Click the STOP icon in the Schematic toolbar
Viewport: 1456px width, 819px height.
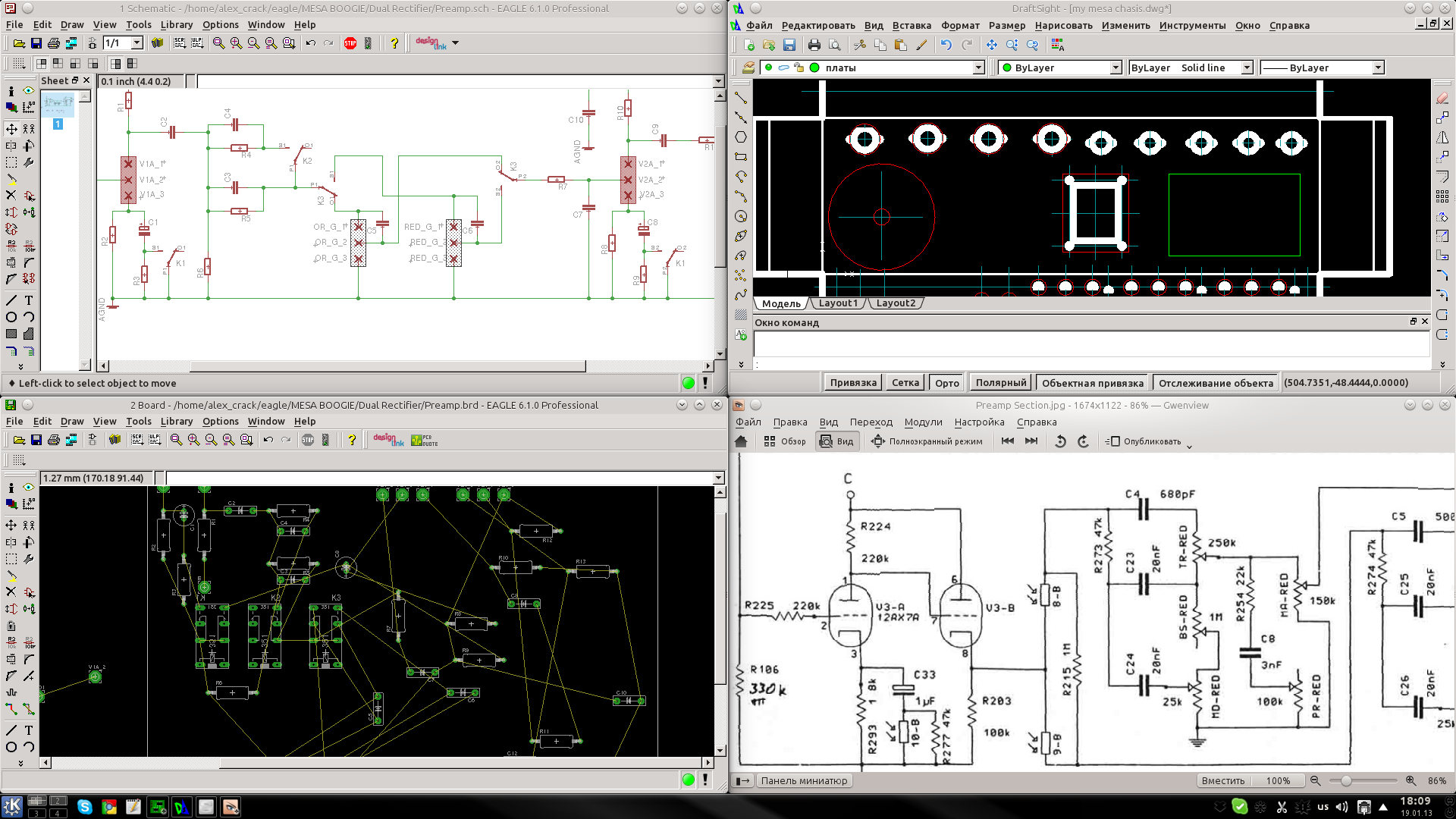(350, 43)
